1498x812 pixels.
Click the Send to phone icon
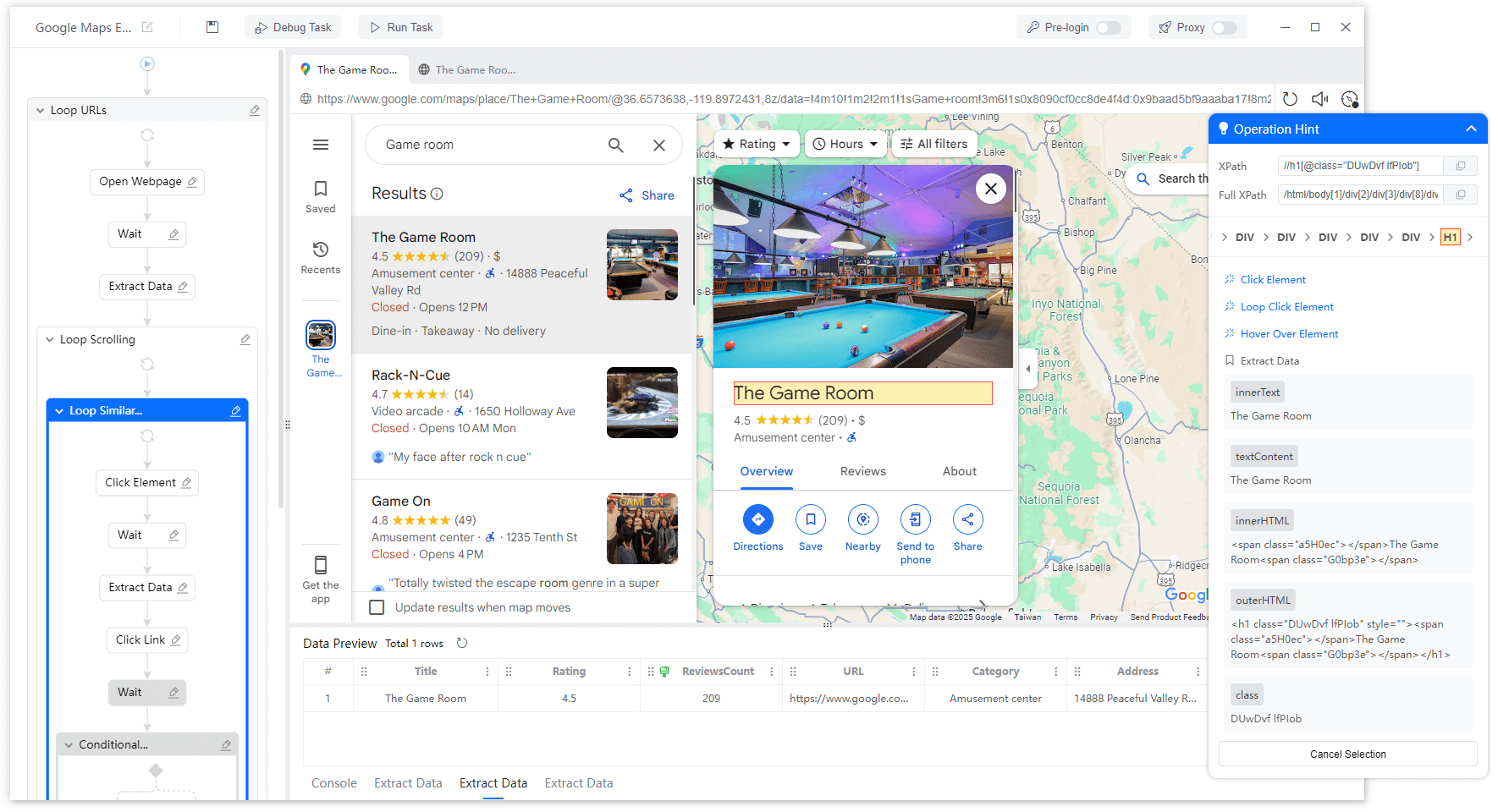tap(916, 519)
